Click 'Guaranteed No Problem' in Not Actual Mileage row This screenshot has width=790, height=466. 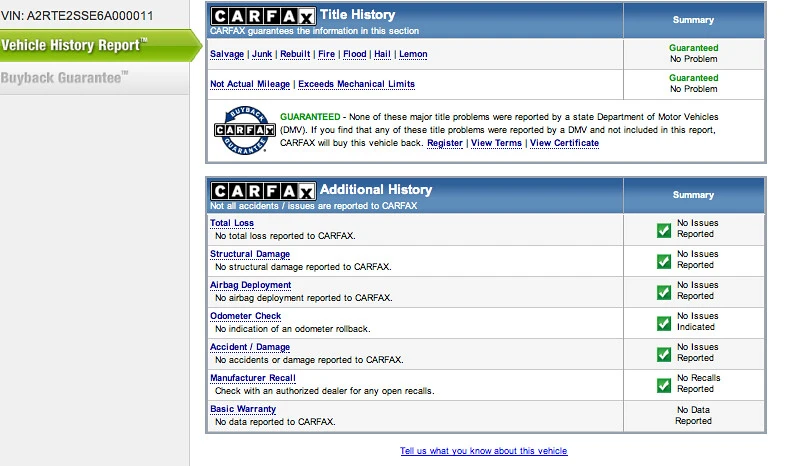click(694, 83)
